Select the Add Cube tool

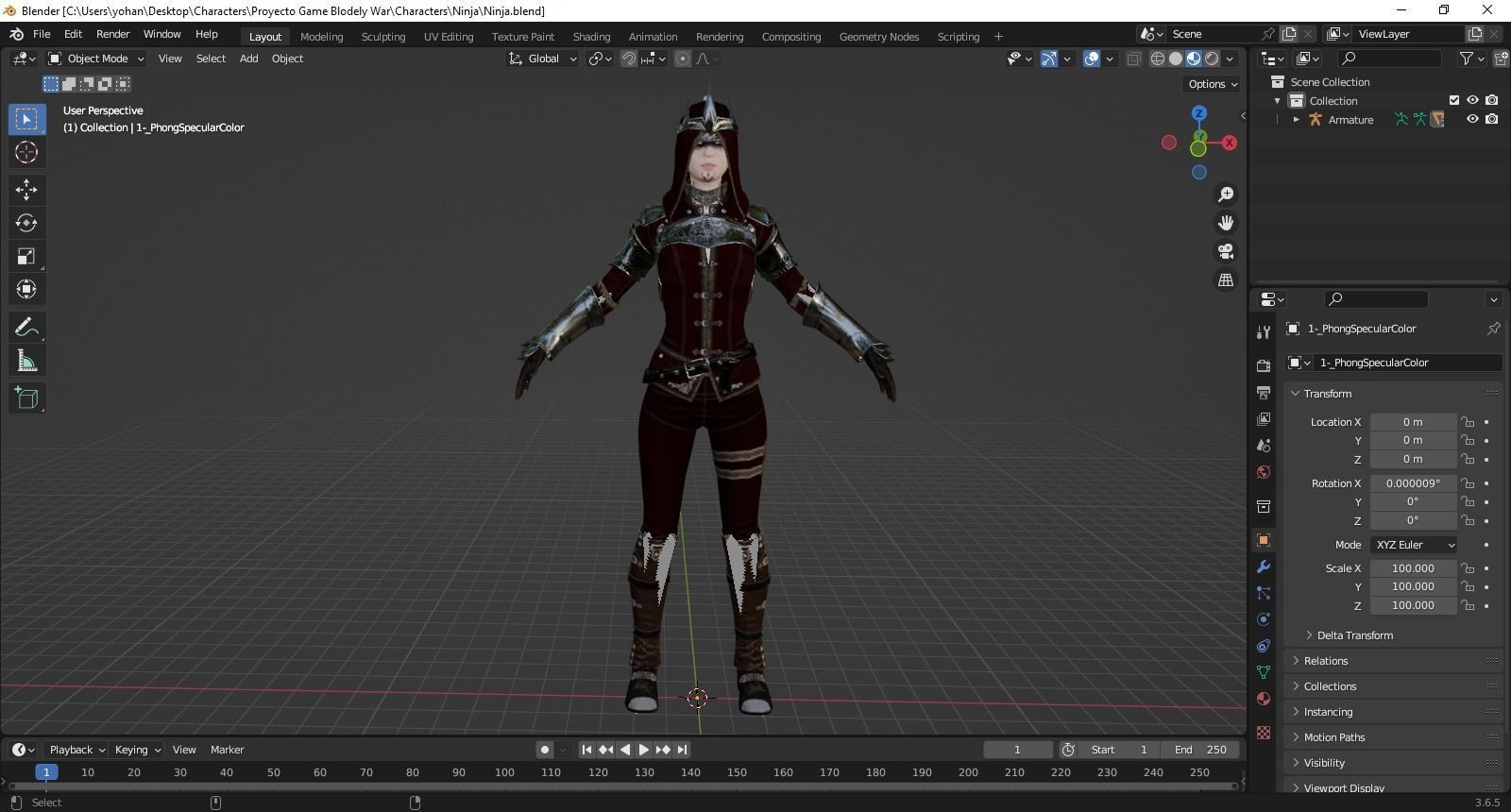tap(26, 398)
